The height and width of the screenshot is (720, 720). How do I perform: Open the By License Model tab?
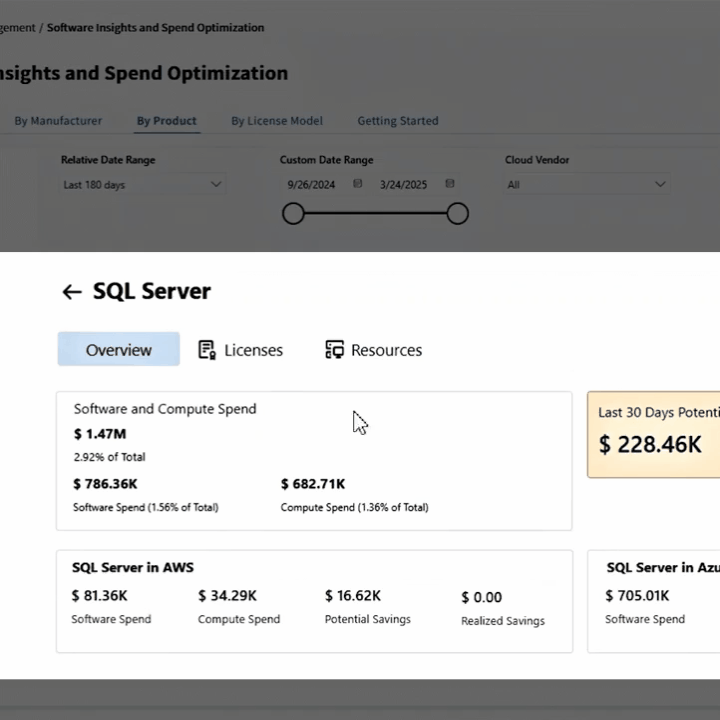click(277, 121)
